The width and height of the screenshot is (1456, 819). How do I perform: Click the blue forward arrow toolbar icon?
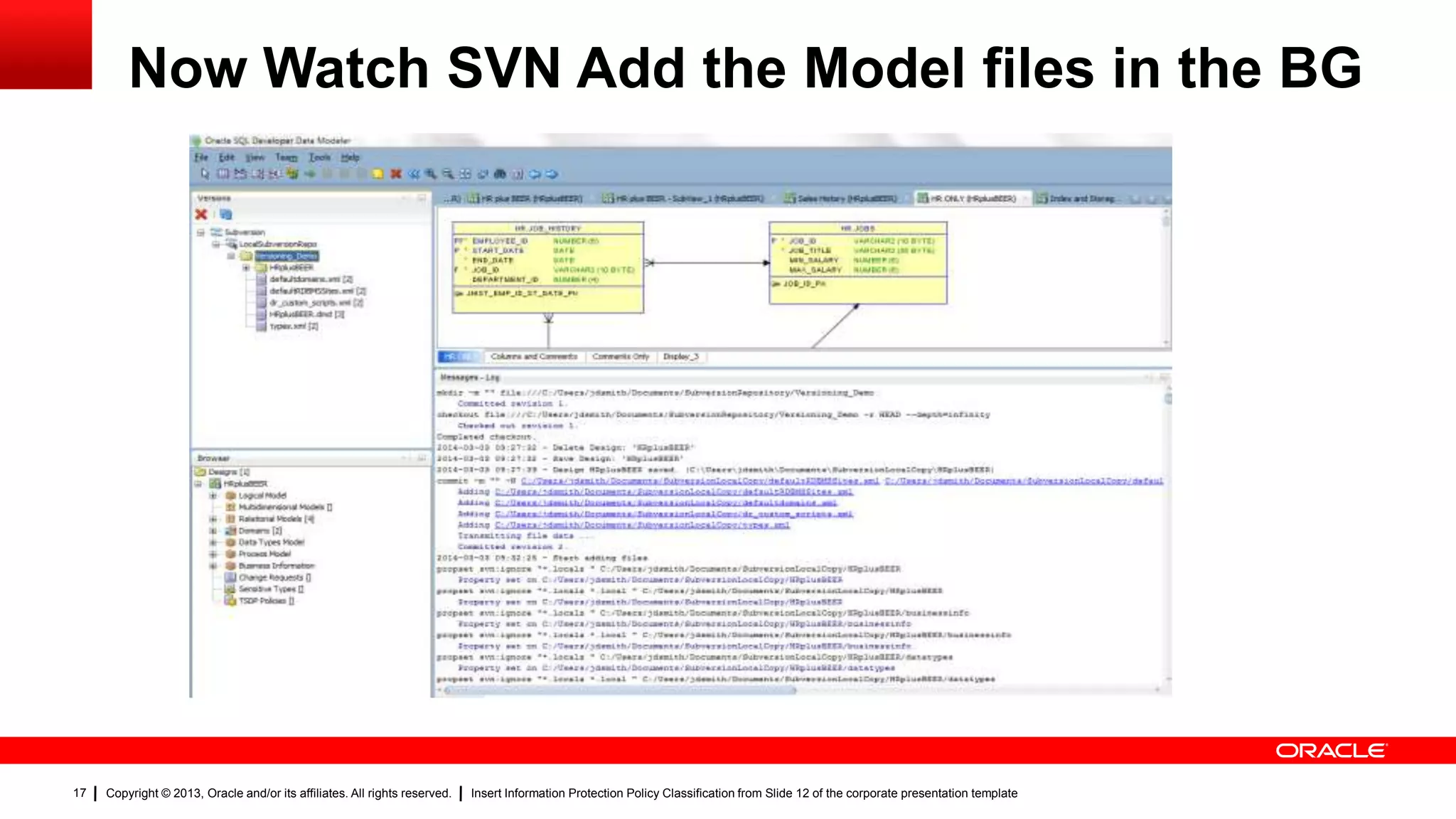tap(552, 173)
